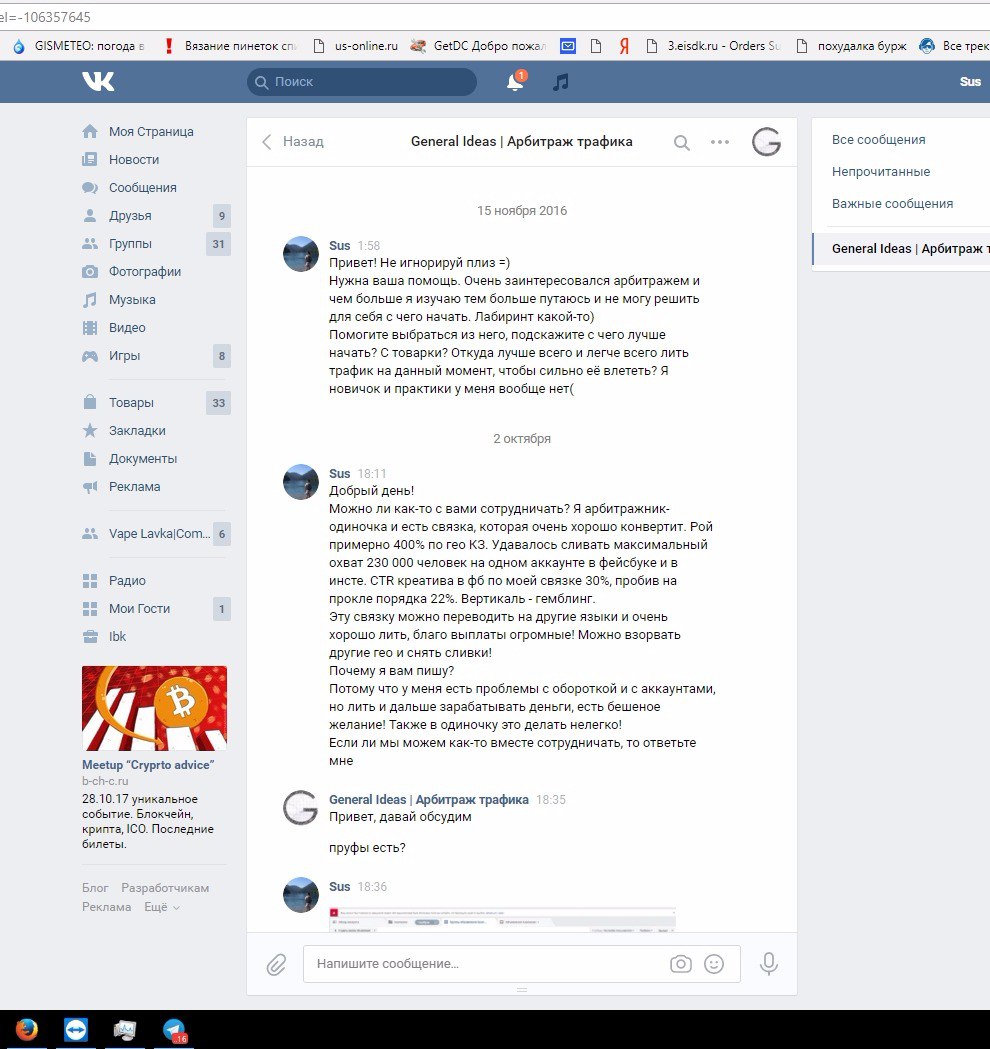This screenshot has width=990, height=1049.
Task: Click the Meetup “Cryprto advice” ad title
Action: 148,765
